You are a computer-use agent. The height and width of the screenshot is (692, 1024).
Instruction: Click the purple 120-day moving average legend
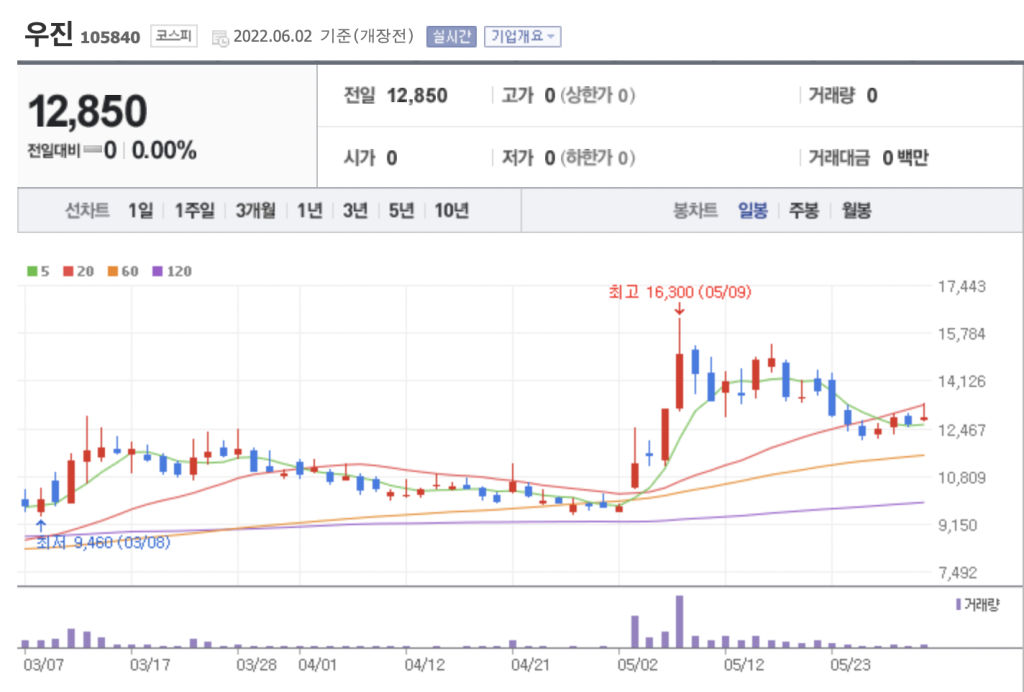171,271
